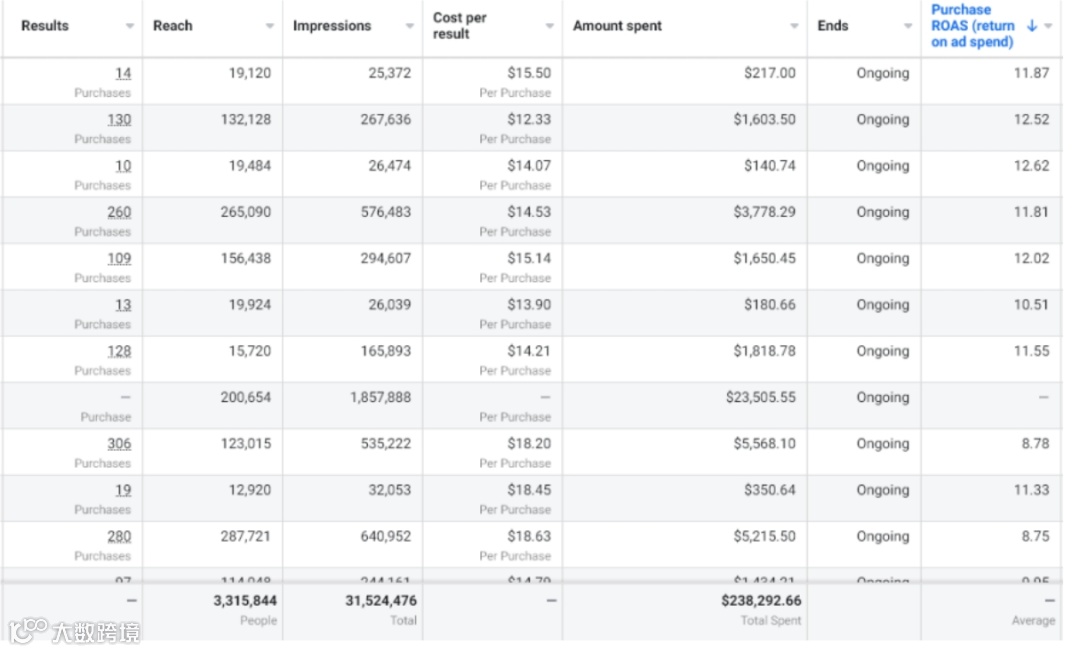Open the Impressions column dropdown arrow
The width and height of the screenshot is (1080, 652).
coord(410,26)
